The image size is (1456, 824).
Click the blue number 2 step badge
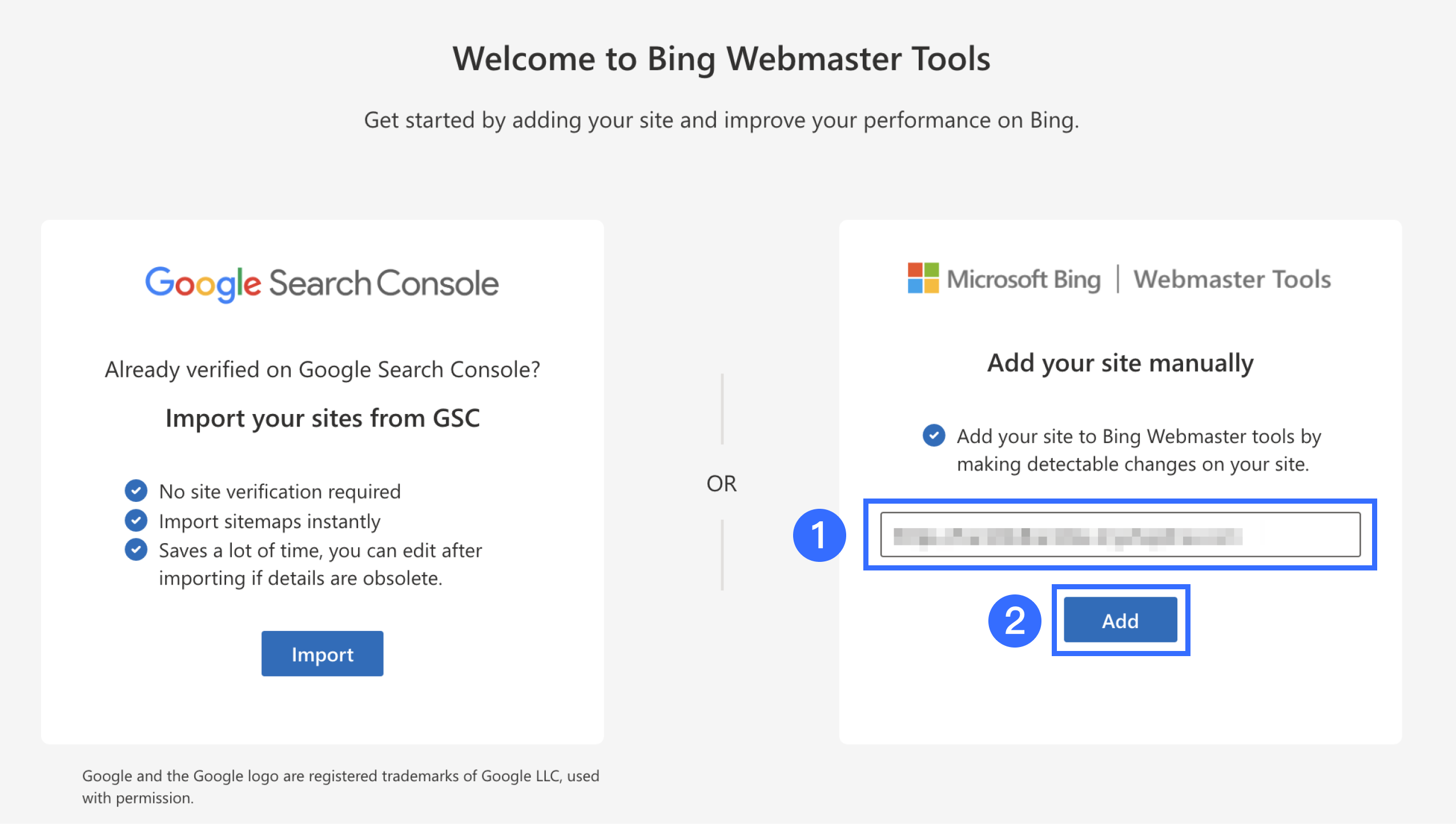click(1014, 621)
